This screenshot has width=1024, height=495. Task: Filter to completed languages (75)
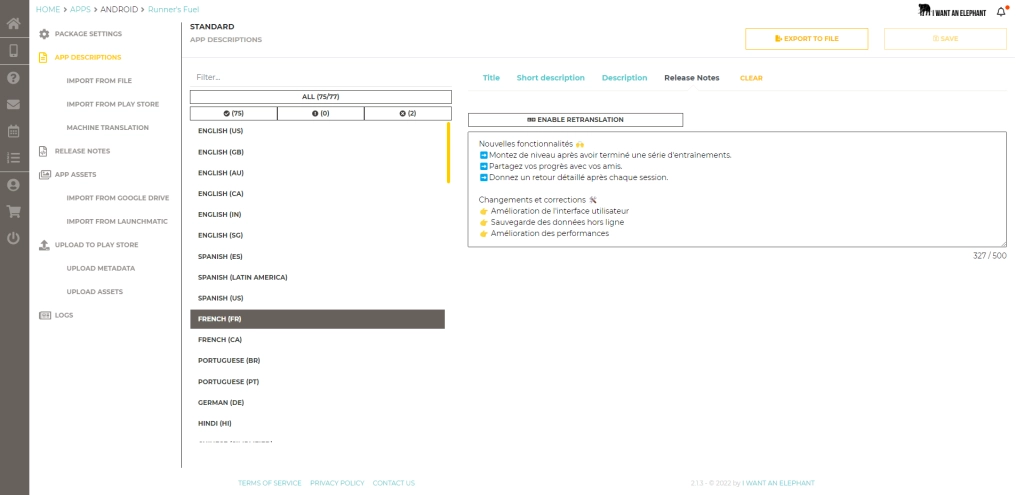(x=234, y=114)
